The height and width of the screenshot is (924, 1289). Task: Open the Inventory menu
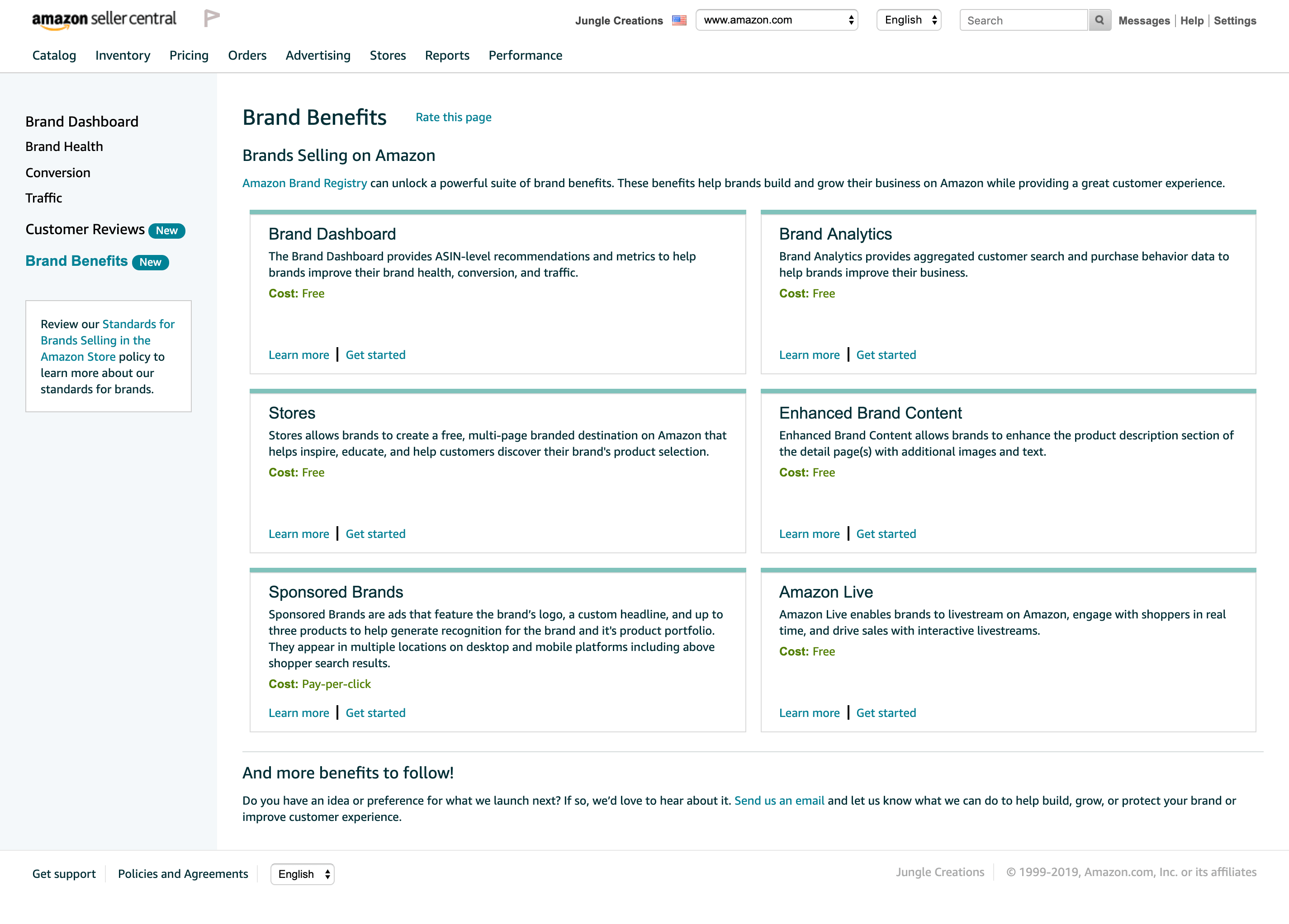click(123, 55)
